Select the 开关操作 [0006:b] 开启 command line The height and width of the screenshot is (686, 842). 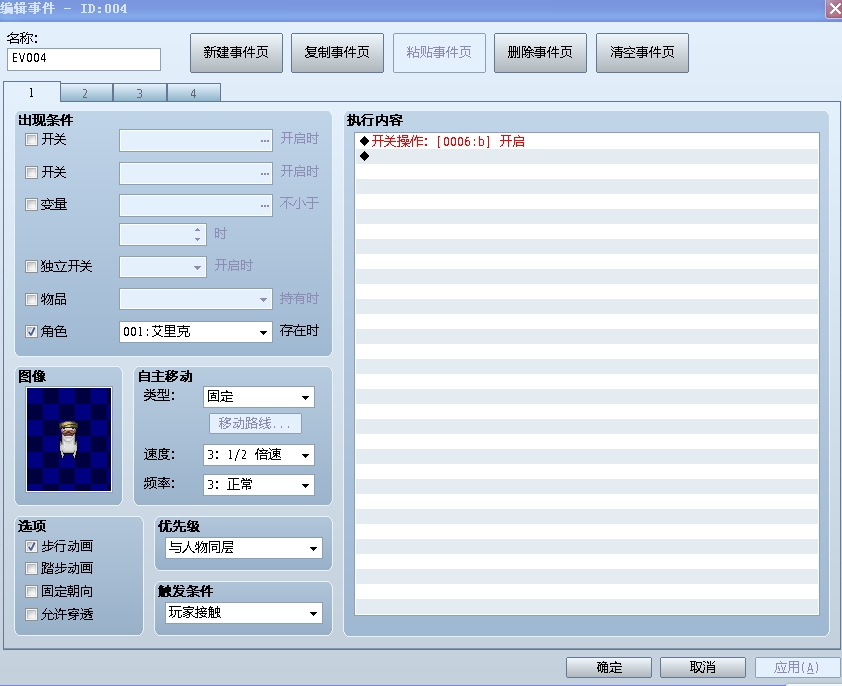(586, 141)
